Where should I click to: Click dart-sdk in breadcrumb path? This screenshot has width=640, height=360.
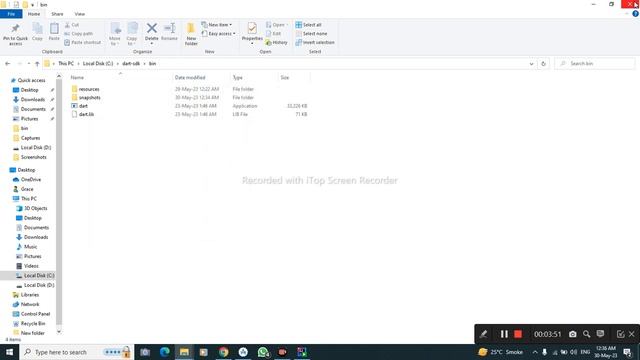[131, 64]
